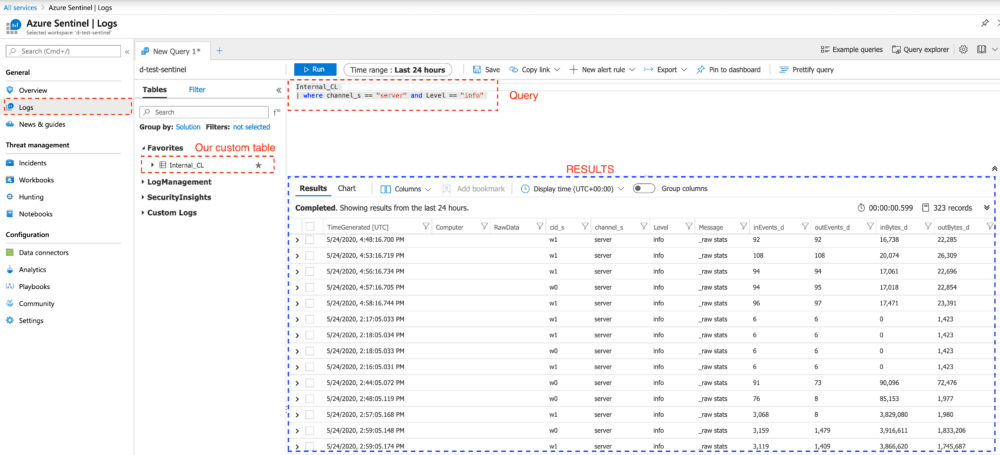The height and width of the screenshot is (455, 1000).
Task: Check the row for 4:56:16.734 PM
Action: click(x=310, y=272)
